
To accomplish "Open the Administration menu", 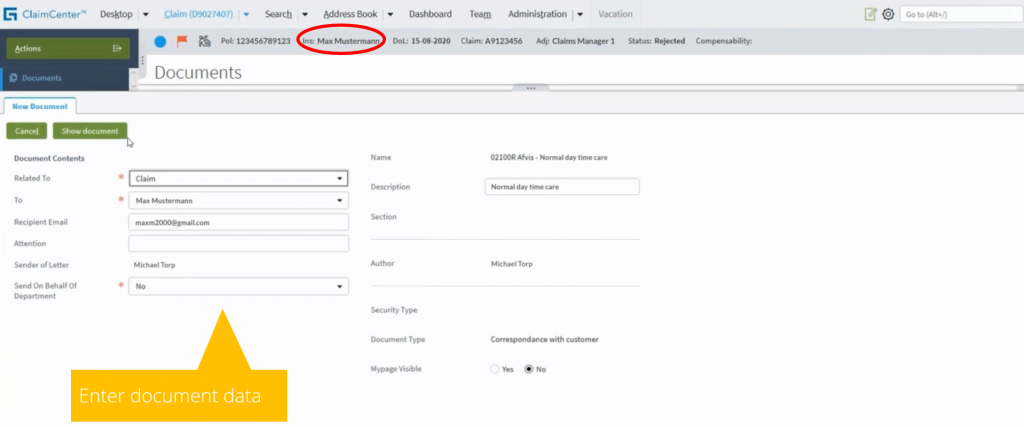I will (x=537, y=14).
